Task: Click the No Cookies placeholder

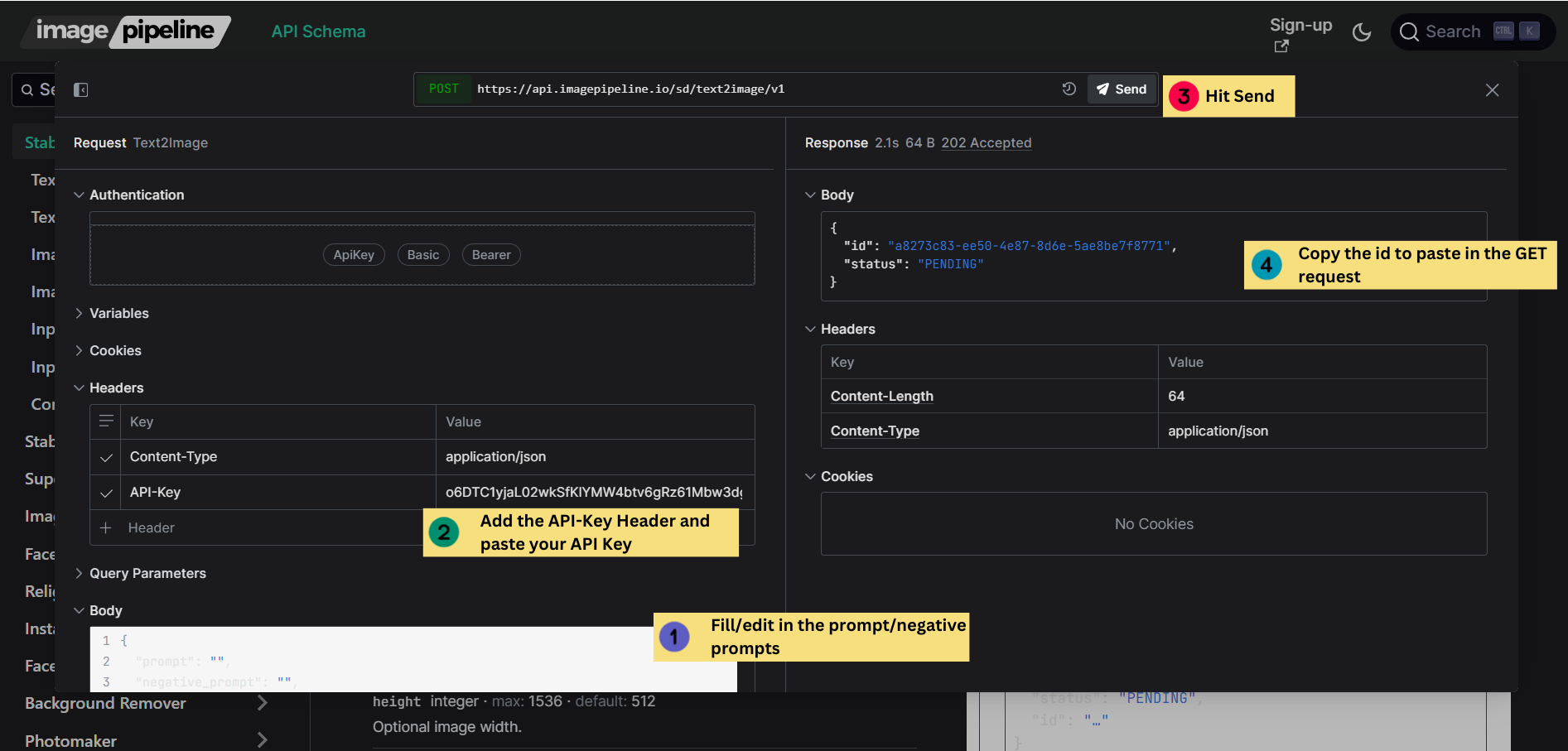Action: tap(1154, 524)
